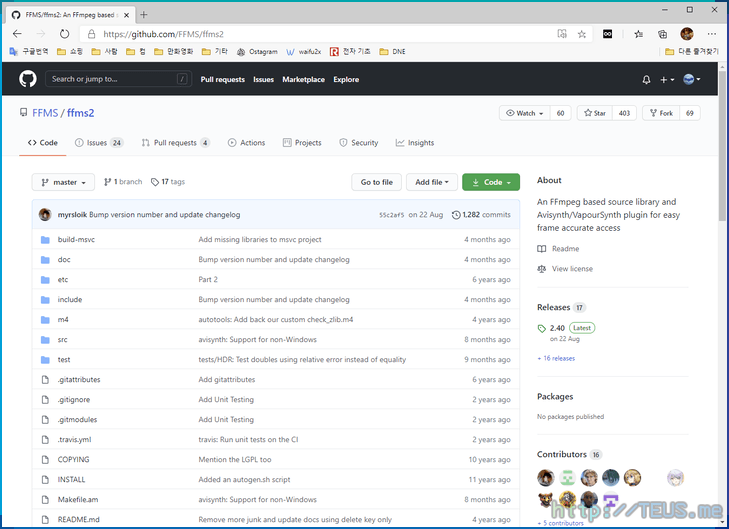Click the browser back arrow
This screenshot has height=529, width=729.
tap(17, 34)
